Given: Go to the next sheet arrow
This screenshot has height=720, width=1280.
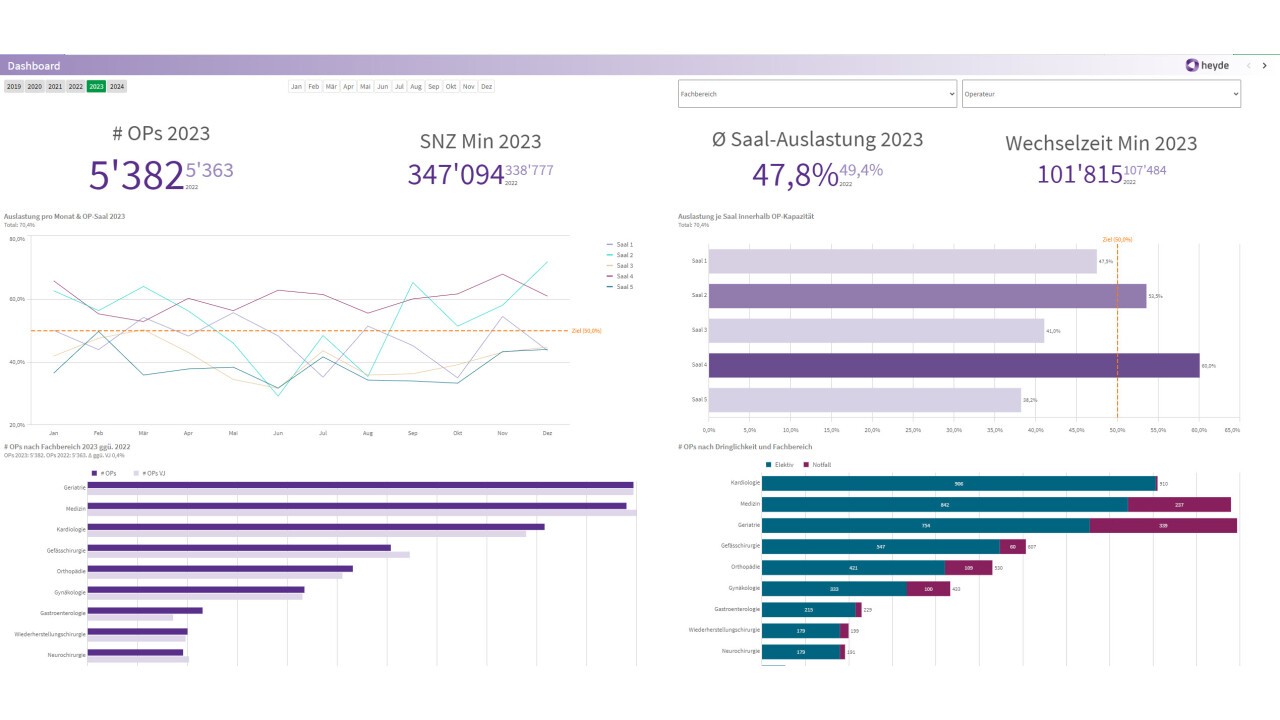Looking at the screenshot, I should point(1264,65).
